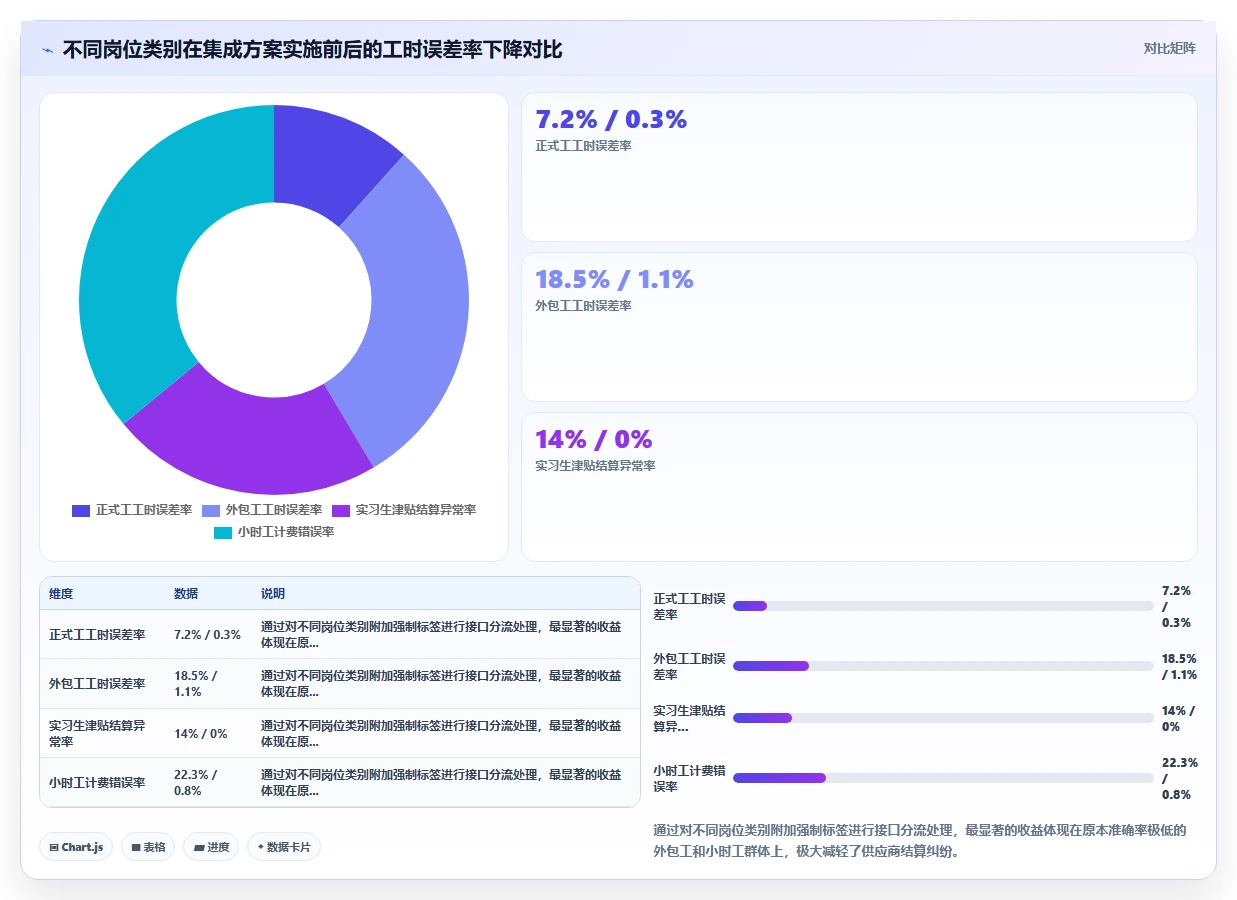Screen dimensions: 1237x900
Task: Click the 数据卡片 tag chip
Action: 284,847
